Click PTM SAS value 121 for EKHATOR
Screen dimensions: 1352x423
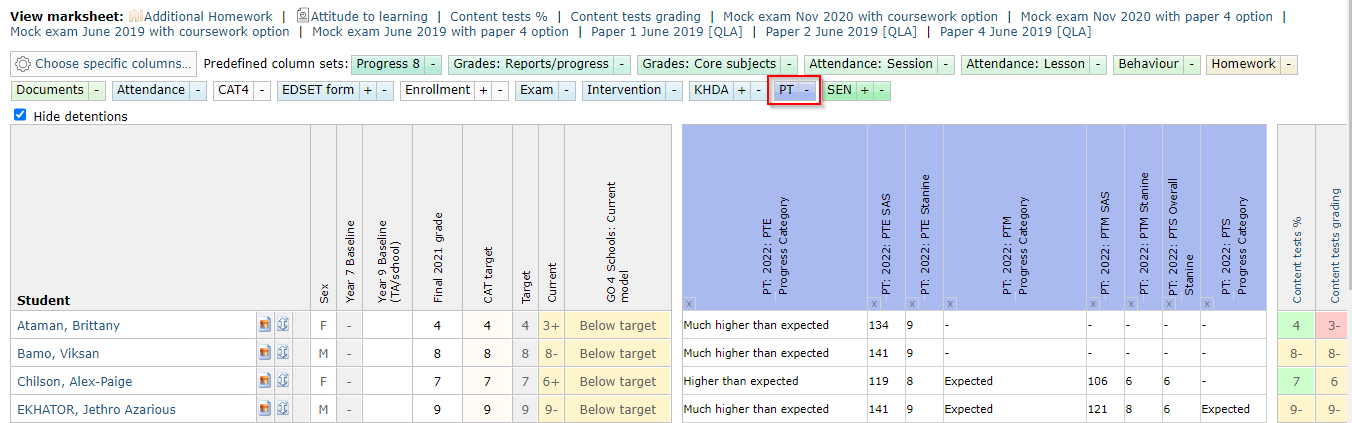point(1105,409)
